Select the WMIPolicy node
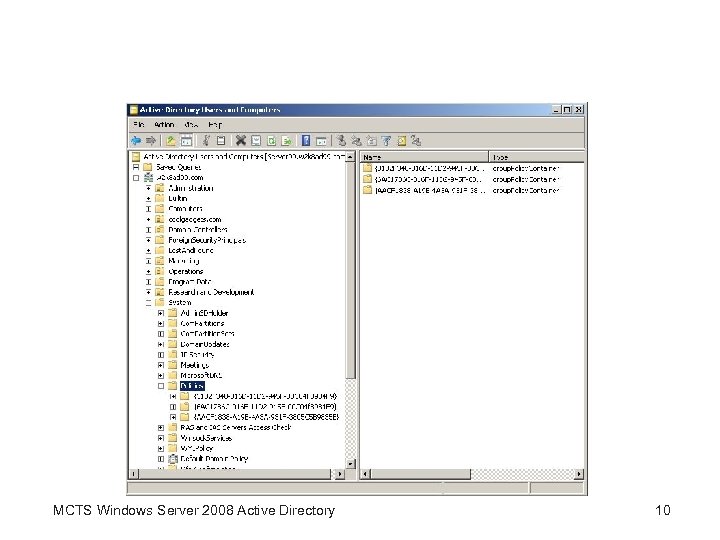 tap(197, 448)
